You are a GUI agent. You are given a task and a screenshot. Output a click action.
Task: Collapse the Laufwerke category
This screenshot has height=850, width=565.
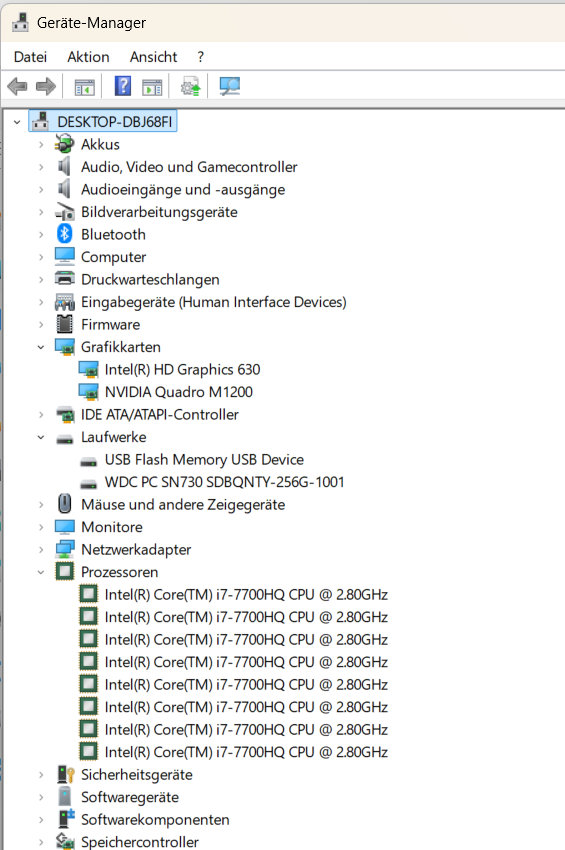[x=41, y=437]
